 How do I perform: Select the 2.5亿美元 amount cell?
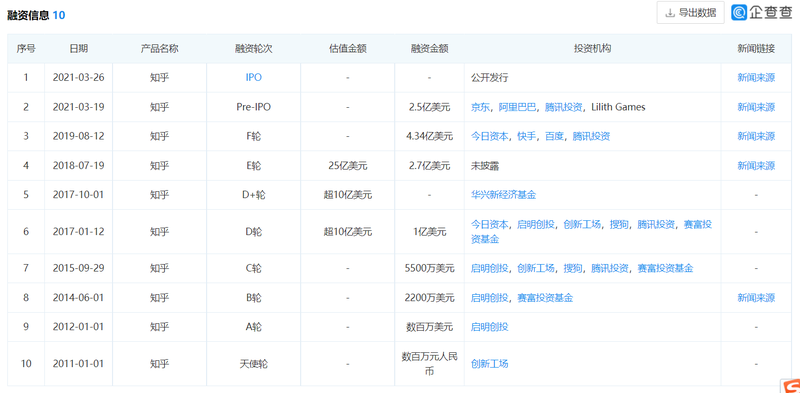point(430,107)
